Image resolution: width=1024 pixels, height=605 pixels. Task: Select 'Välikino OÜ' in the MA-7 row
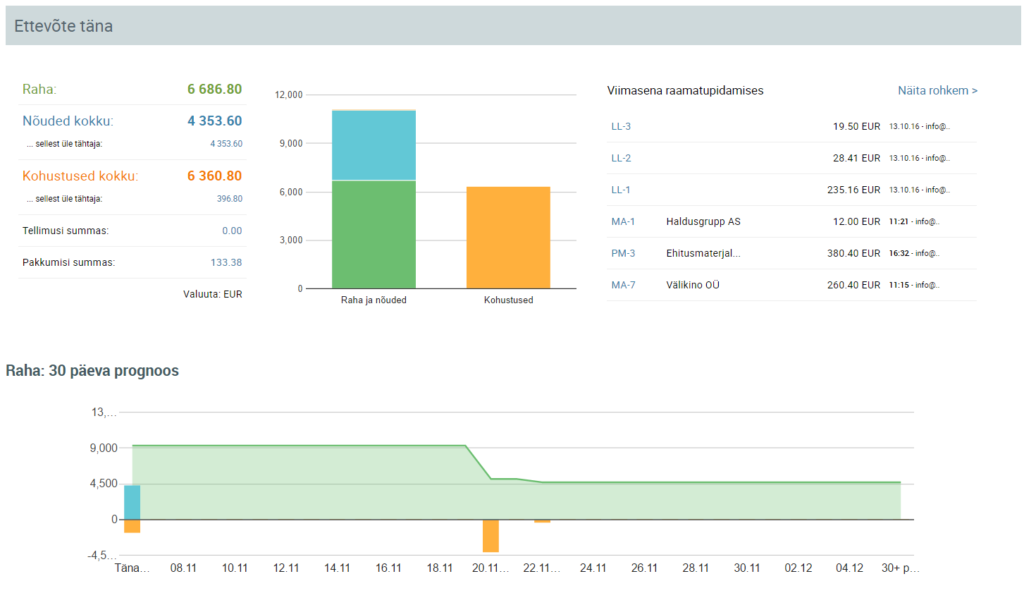pyautogui.click(x=693, y=285)
